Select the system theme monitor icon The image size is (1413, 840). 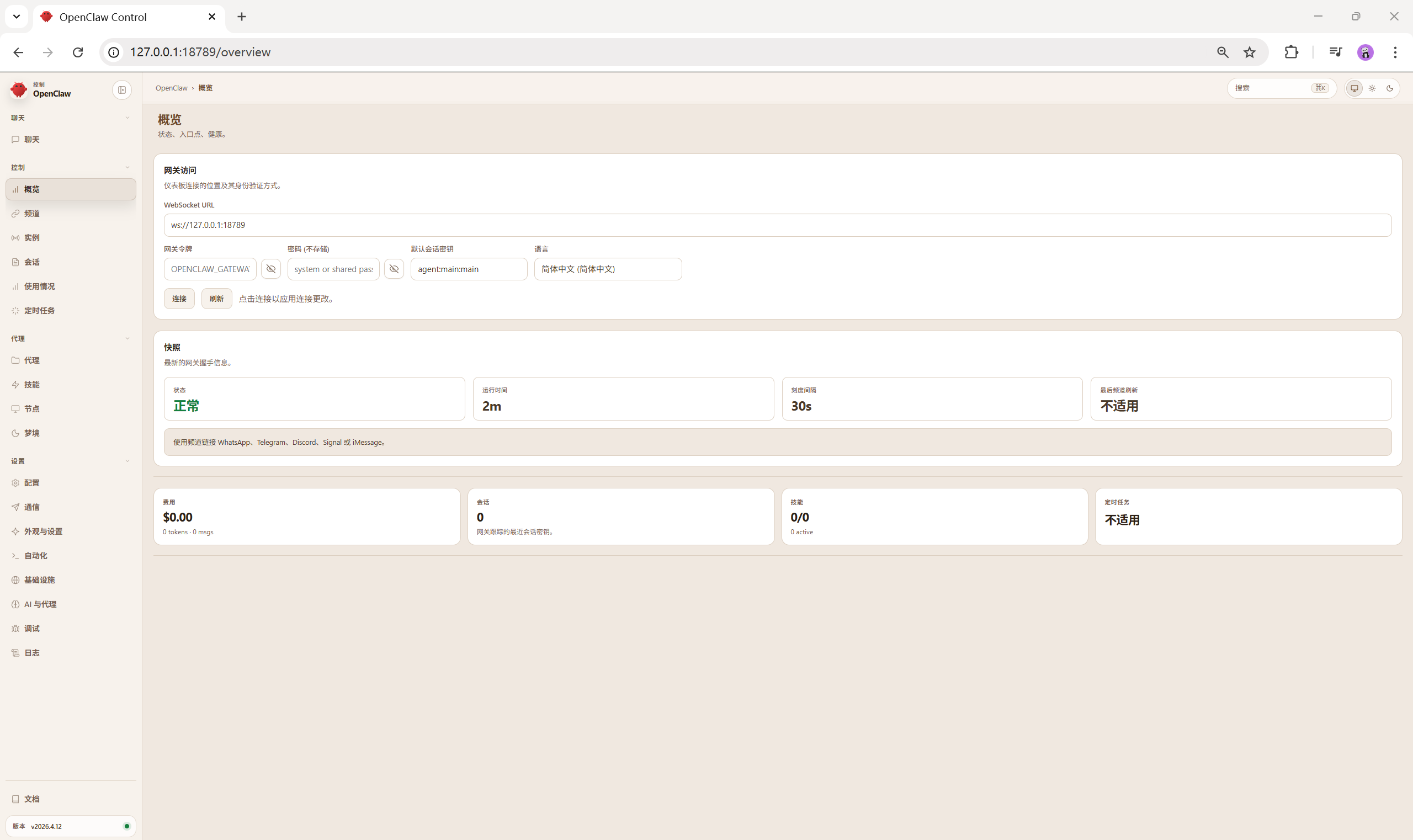point(1354,88)
